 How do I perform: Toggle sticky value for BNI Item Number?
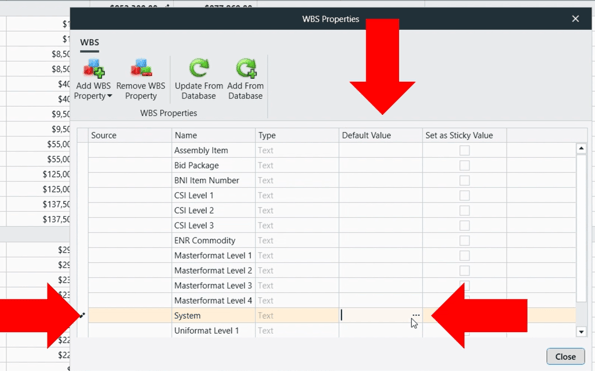point(464,181)
